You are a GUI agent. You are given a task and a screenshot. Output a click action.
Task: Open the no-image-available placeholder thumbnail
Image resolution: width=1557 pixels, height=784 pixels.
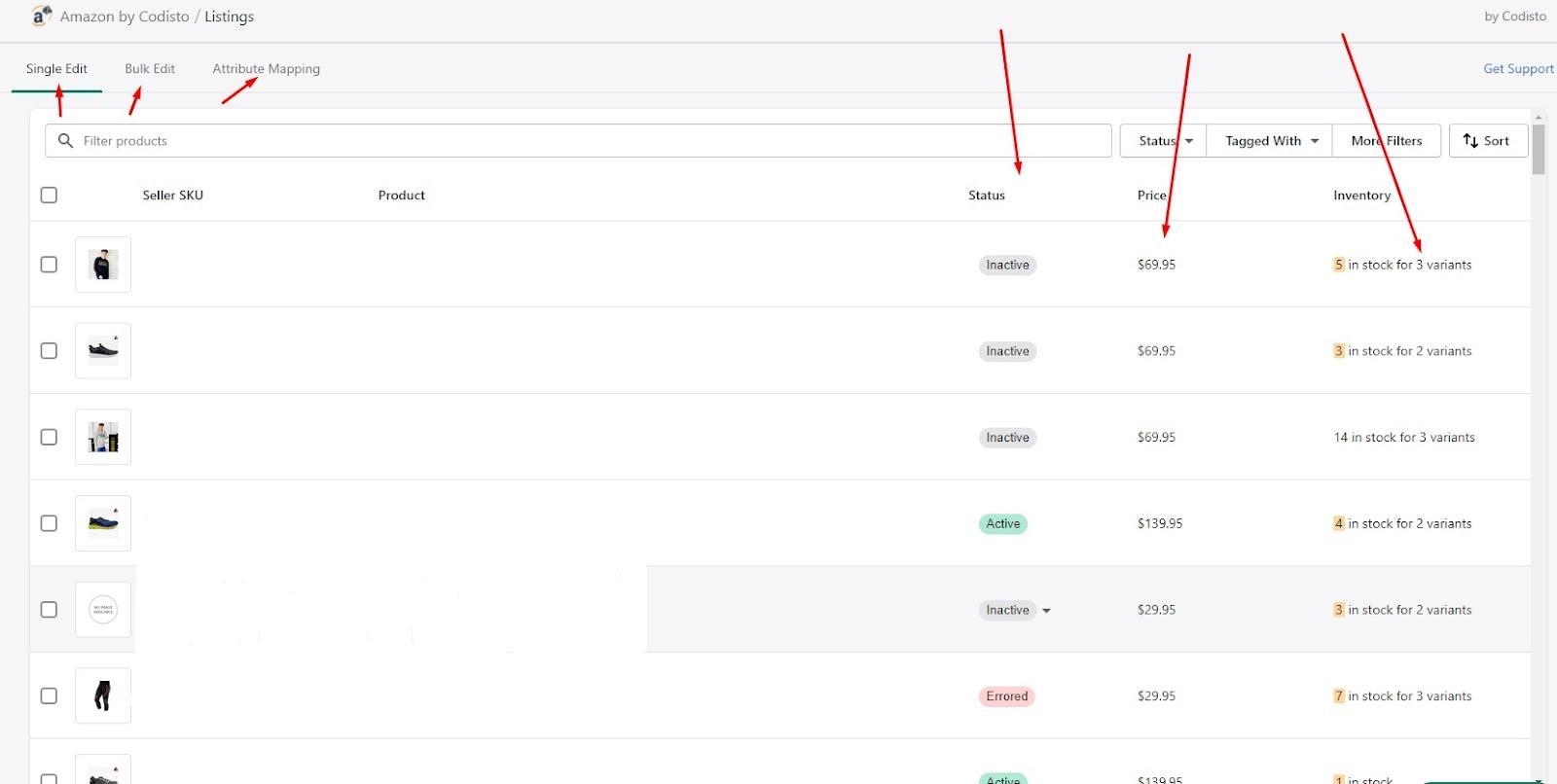click(103, 610)
